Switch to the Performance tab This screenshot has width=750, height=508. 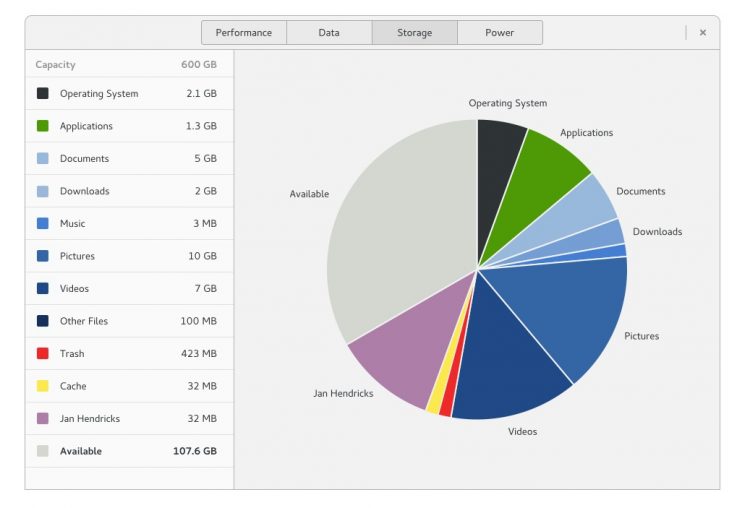pos(244,33)
